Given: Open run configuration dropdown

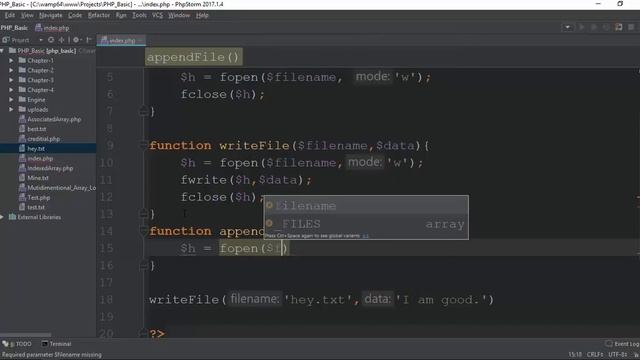Looking at the screenshot, I should (x=567, y=27).
